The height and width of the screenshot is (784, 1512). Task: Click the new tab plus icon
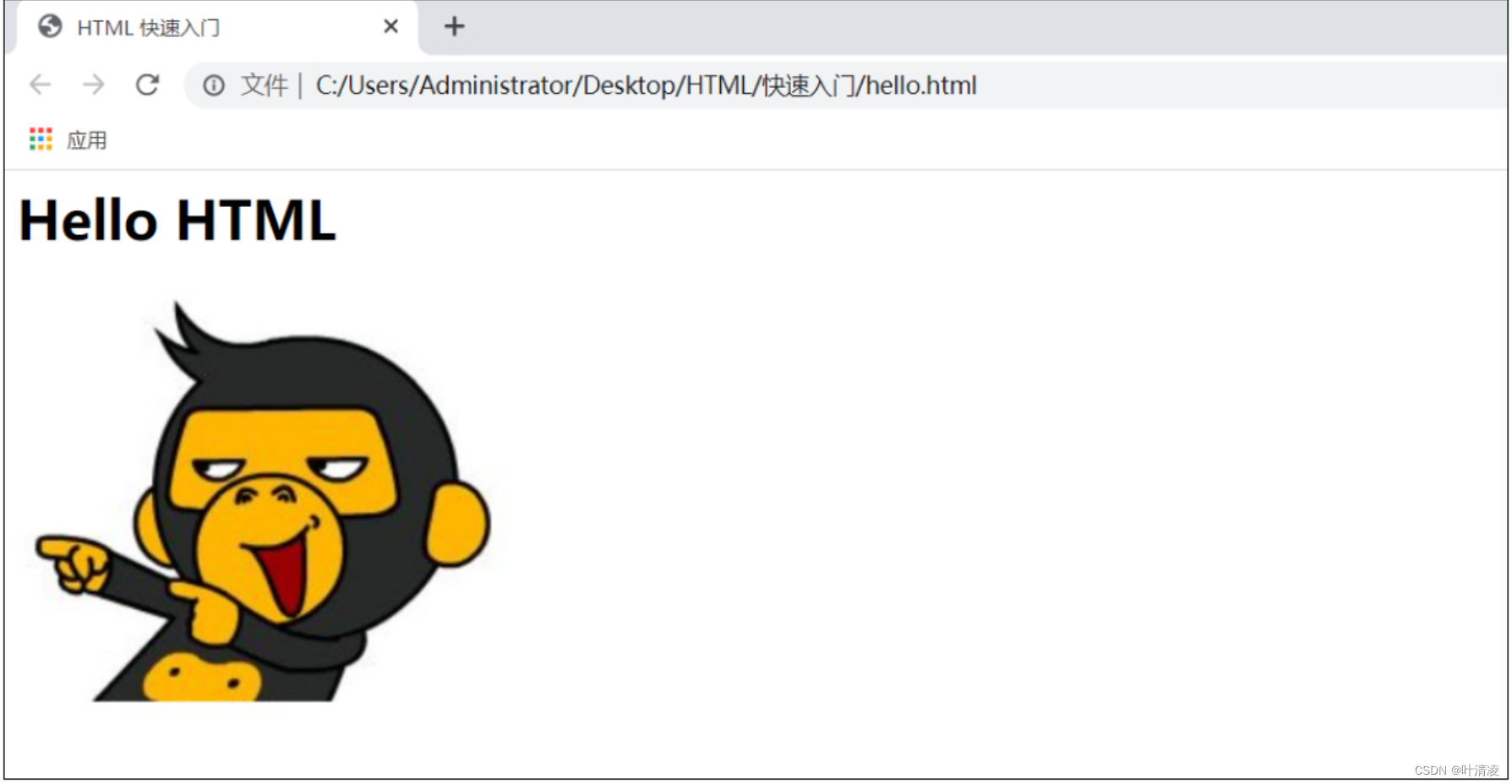pos(454,26)
